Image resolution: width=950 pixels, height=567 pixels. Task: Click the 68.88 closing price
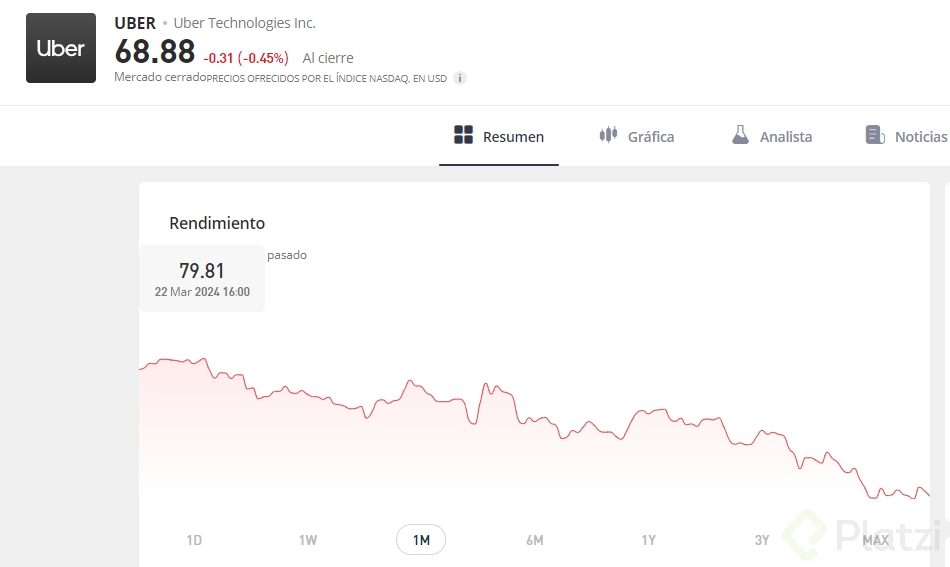point(155,52)
